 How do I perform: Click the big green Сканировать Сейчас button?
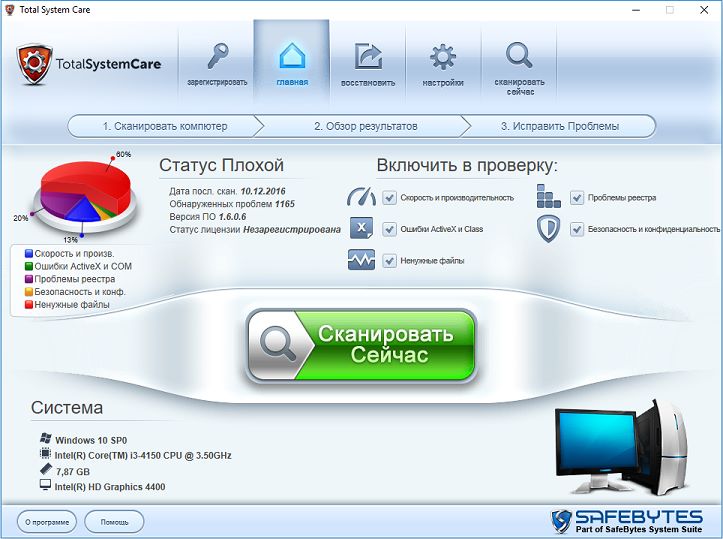click(x=361, y=345)
